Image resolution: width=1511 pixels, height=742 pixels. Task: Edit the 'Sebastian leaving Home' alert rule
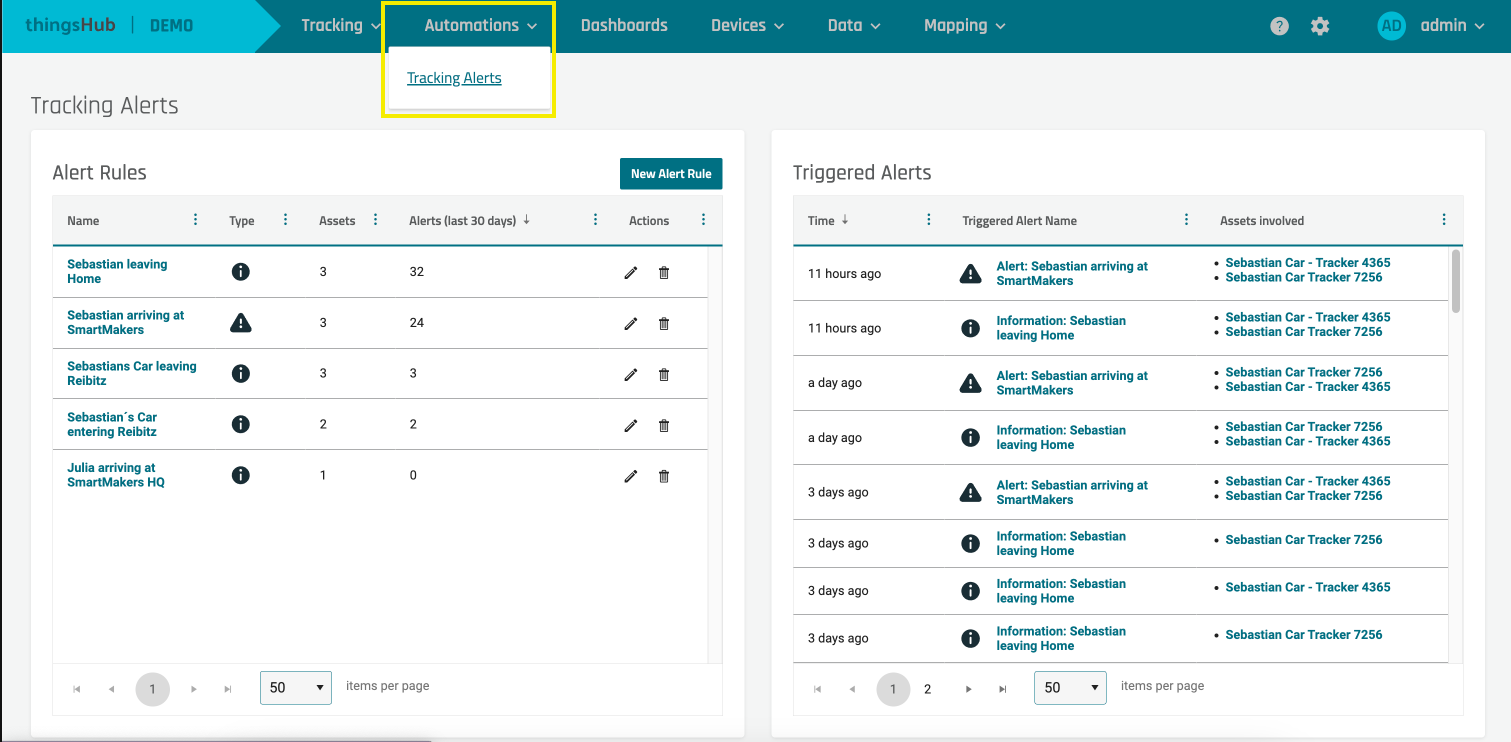630,272
